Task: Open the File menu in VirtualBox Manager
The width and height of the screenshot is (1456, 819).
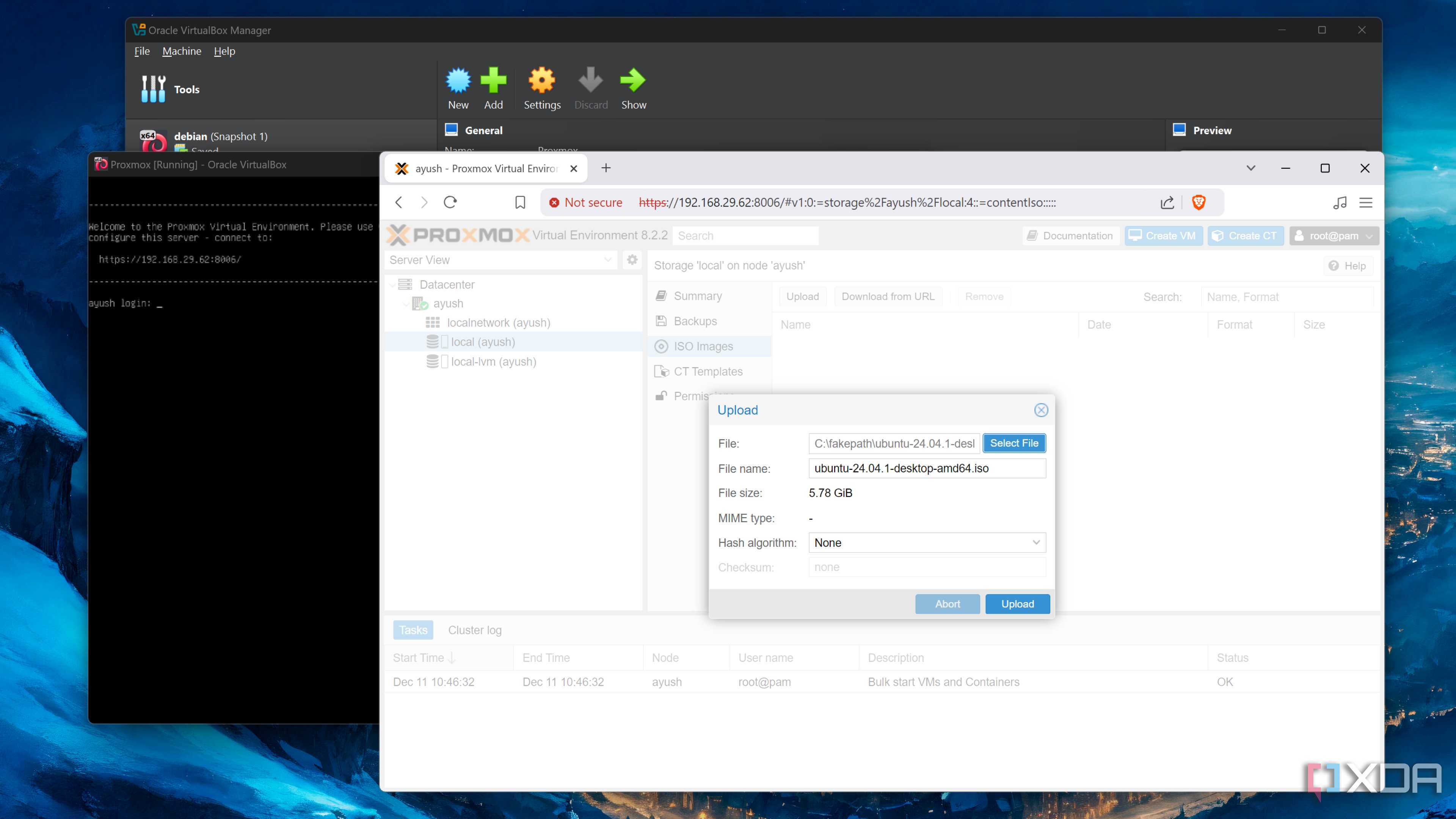Action: coord(142,51)
